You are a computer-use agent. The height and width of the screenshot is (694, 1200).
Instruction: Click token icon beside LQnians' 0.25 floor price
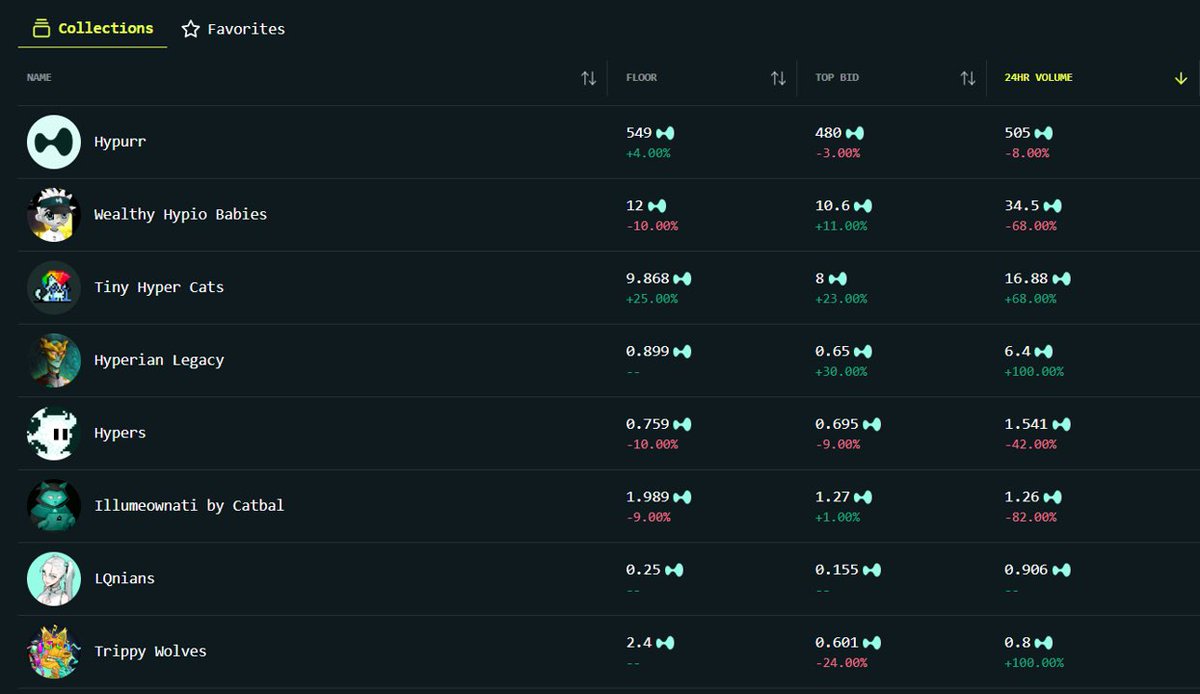click(671, 569)
